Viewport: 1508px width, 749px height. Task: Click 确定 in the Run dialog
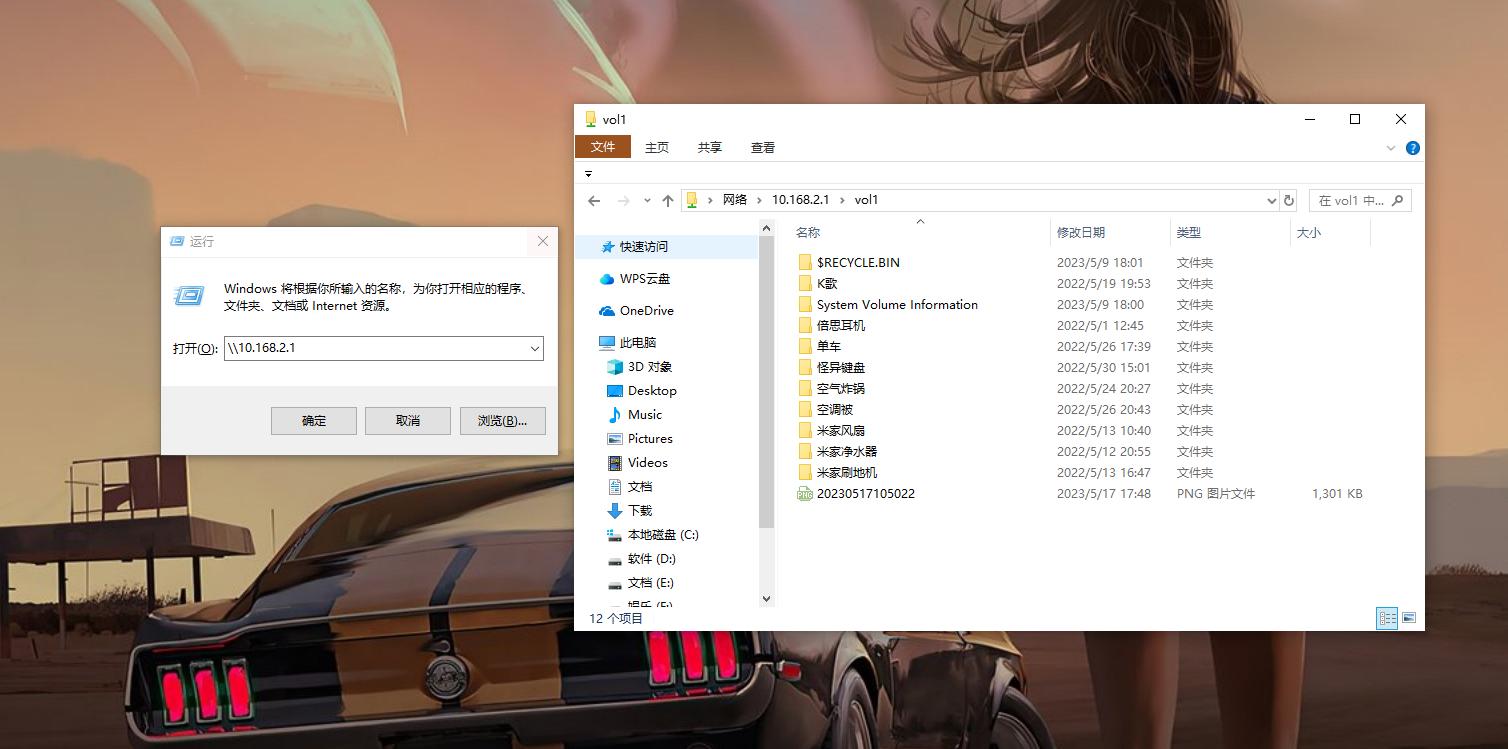(313, 420)
